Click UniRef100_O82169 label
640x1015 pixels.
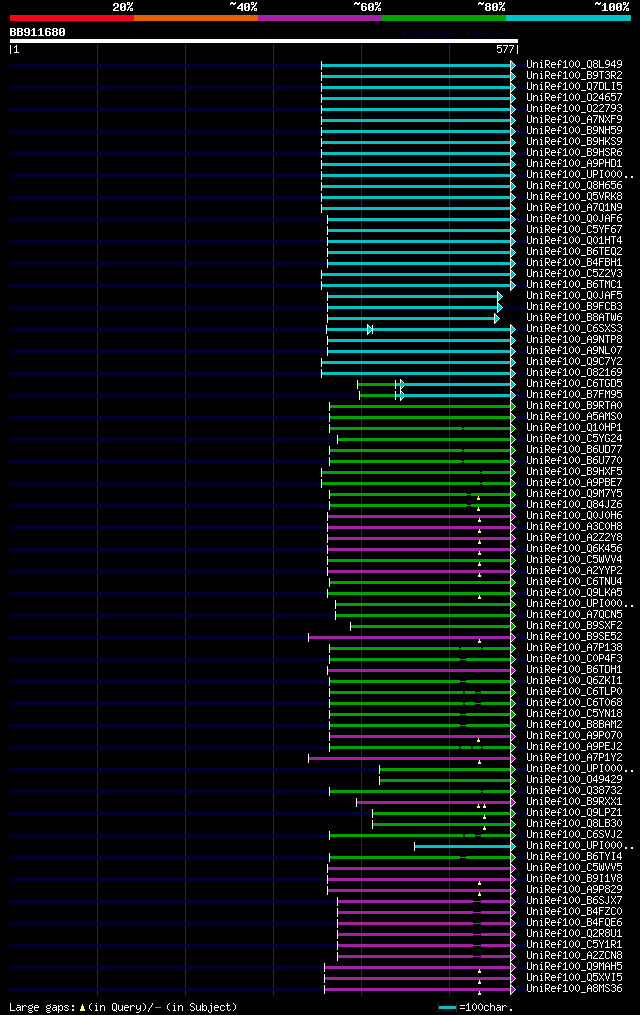click(574, 373)
